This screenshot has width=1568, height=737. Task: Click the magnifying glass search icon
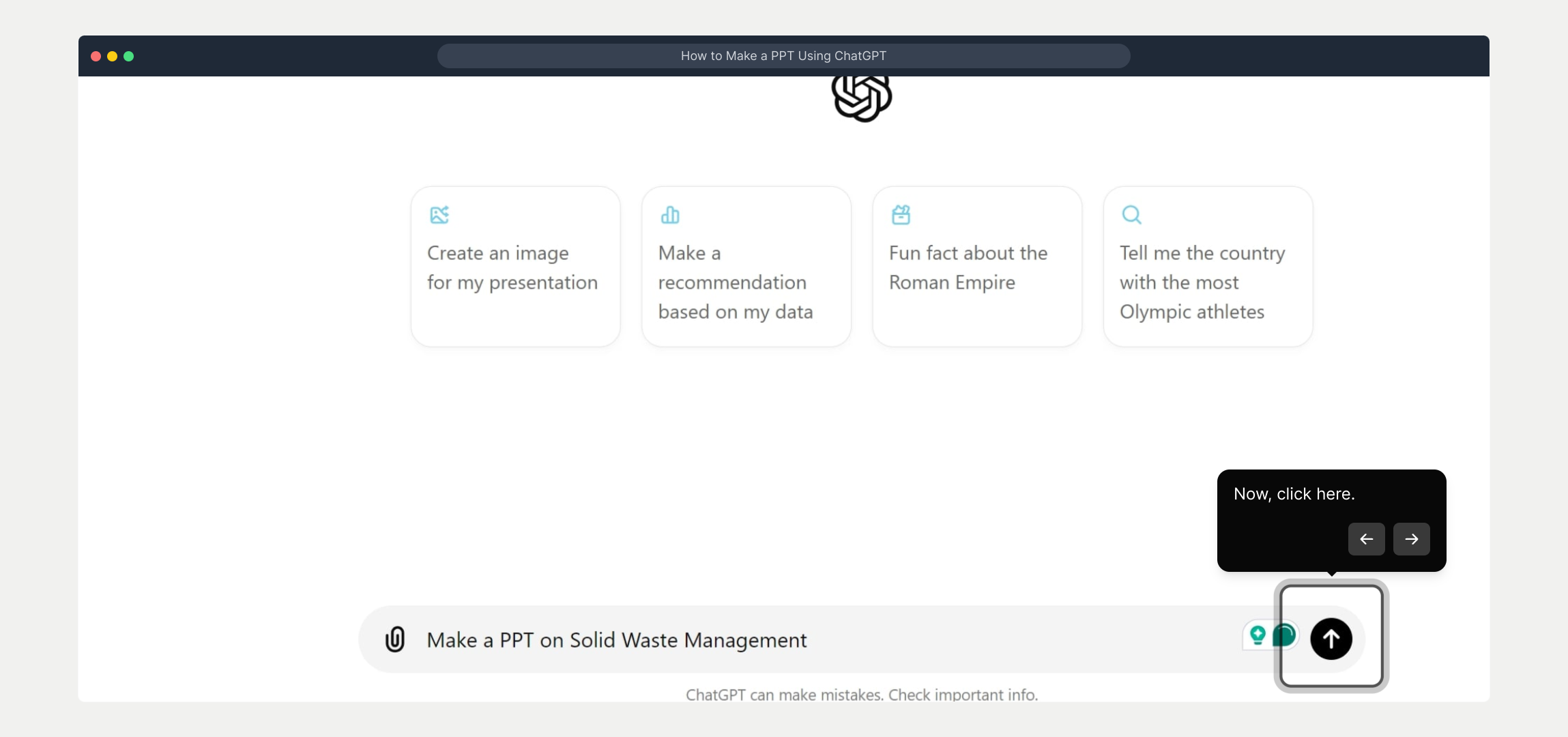click(x=1131, y=214)
